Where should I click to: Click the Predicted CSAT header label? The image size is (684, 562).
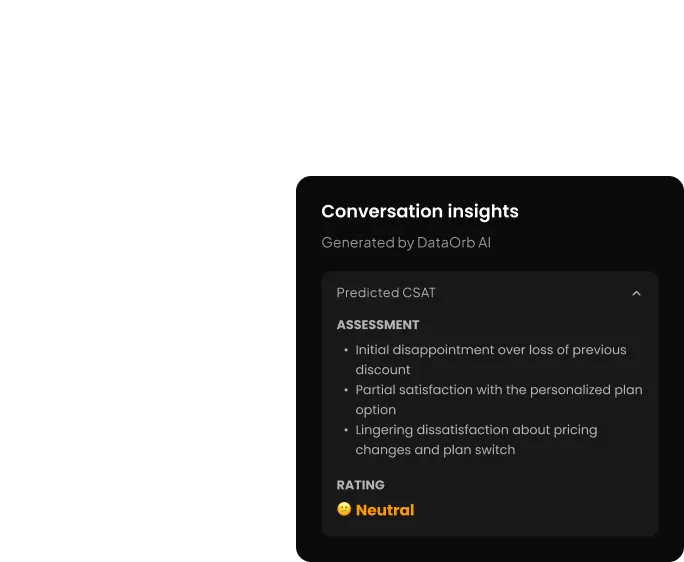pos(386,293)
